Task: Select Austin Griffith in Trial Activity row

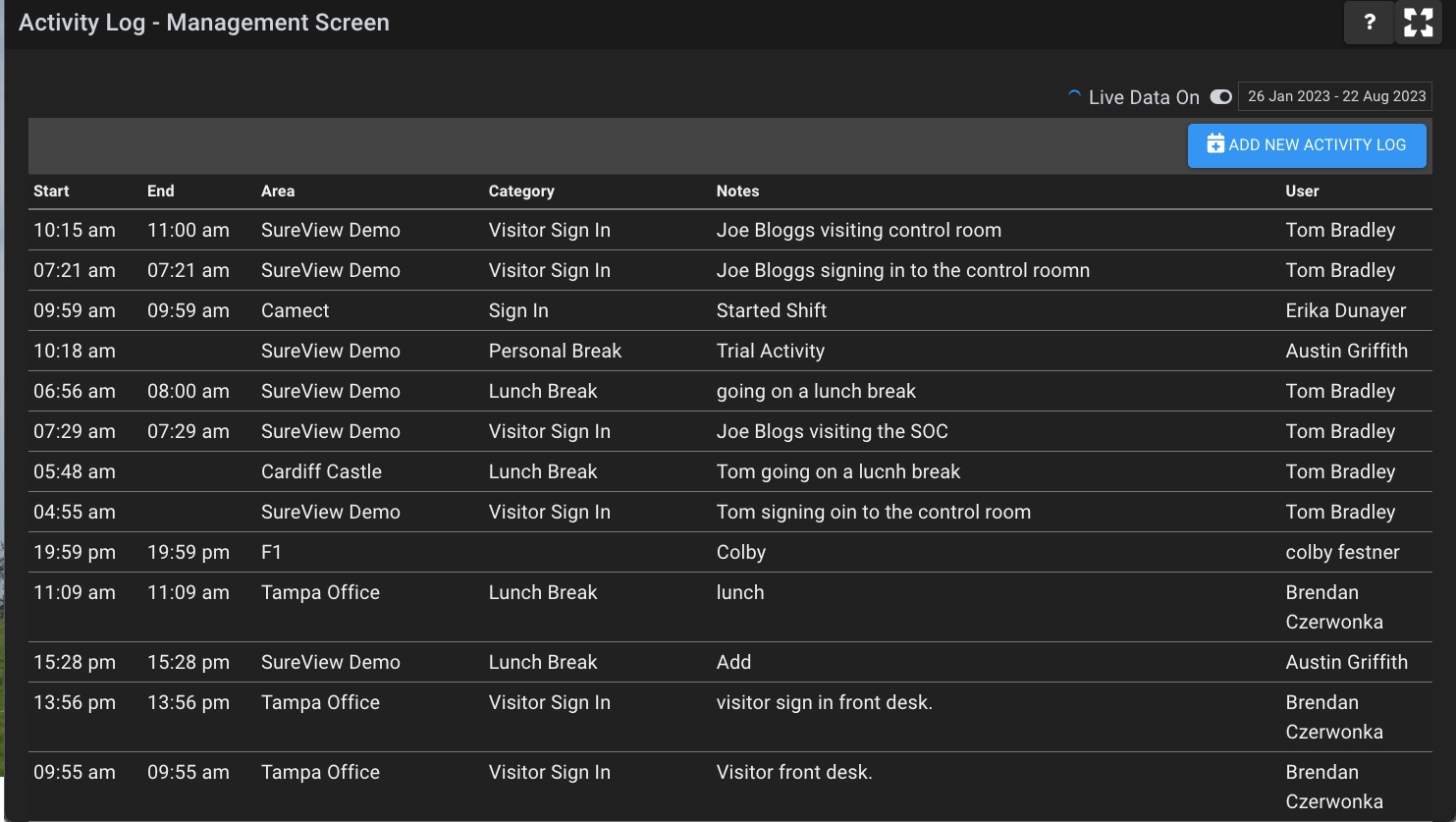Action: 1347,351
